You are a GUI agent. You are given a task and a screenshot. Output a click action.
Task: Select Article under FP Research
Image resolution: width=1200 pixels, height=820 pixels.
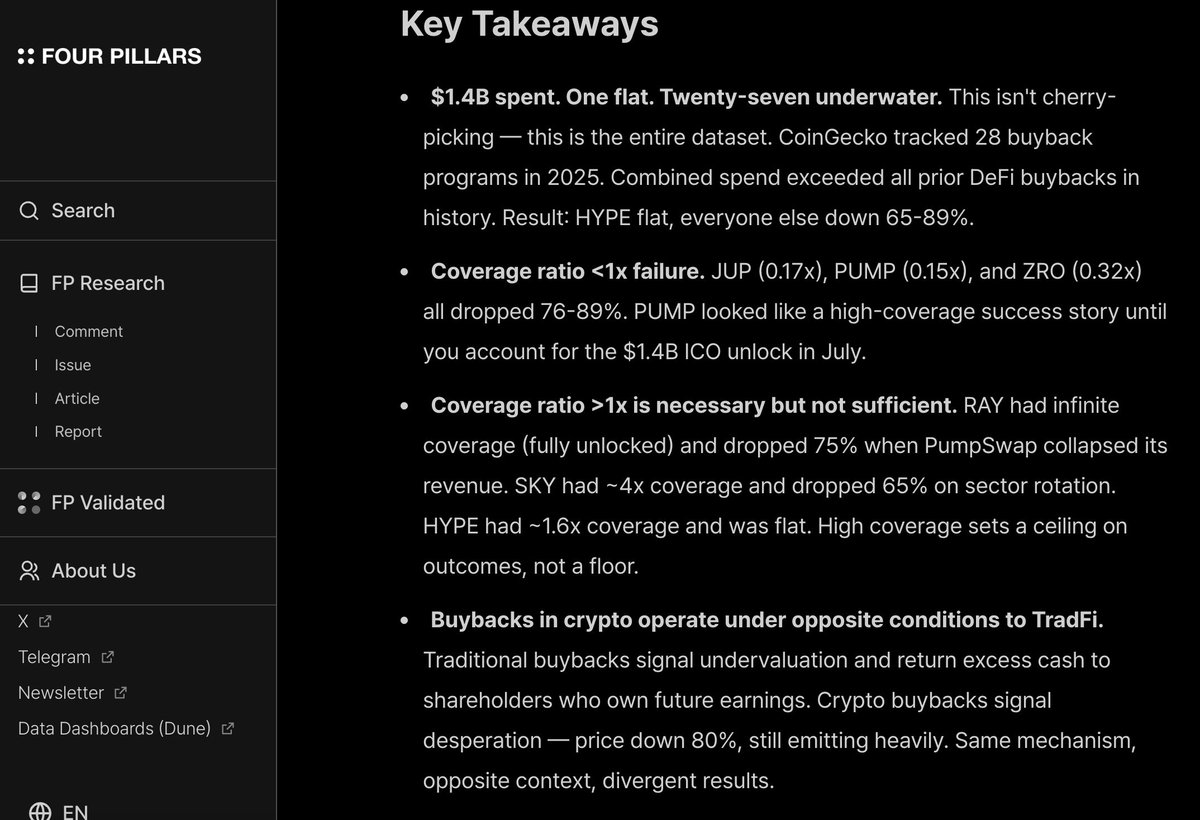(77, 399)
